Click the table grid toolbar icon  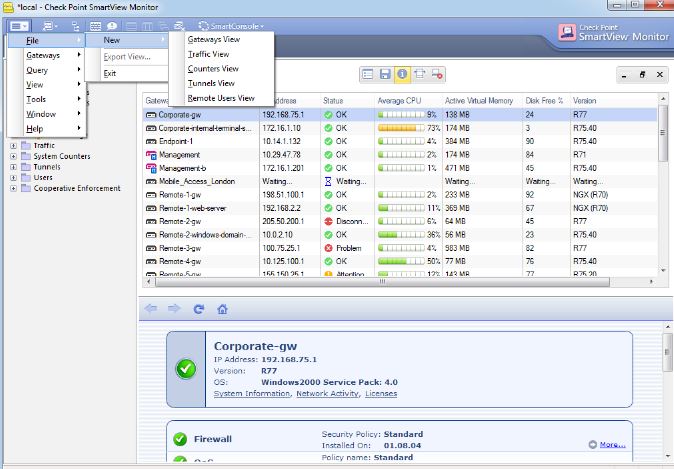95,26
